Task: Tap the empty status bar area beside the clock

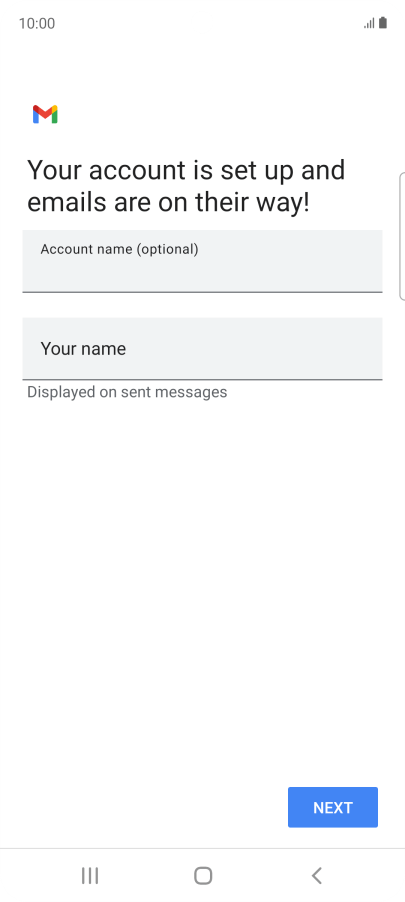Action: (207, 23)
